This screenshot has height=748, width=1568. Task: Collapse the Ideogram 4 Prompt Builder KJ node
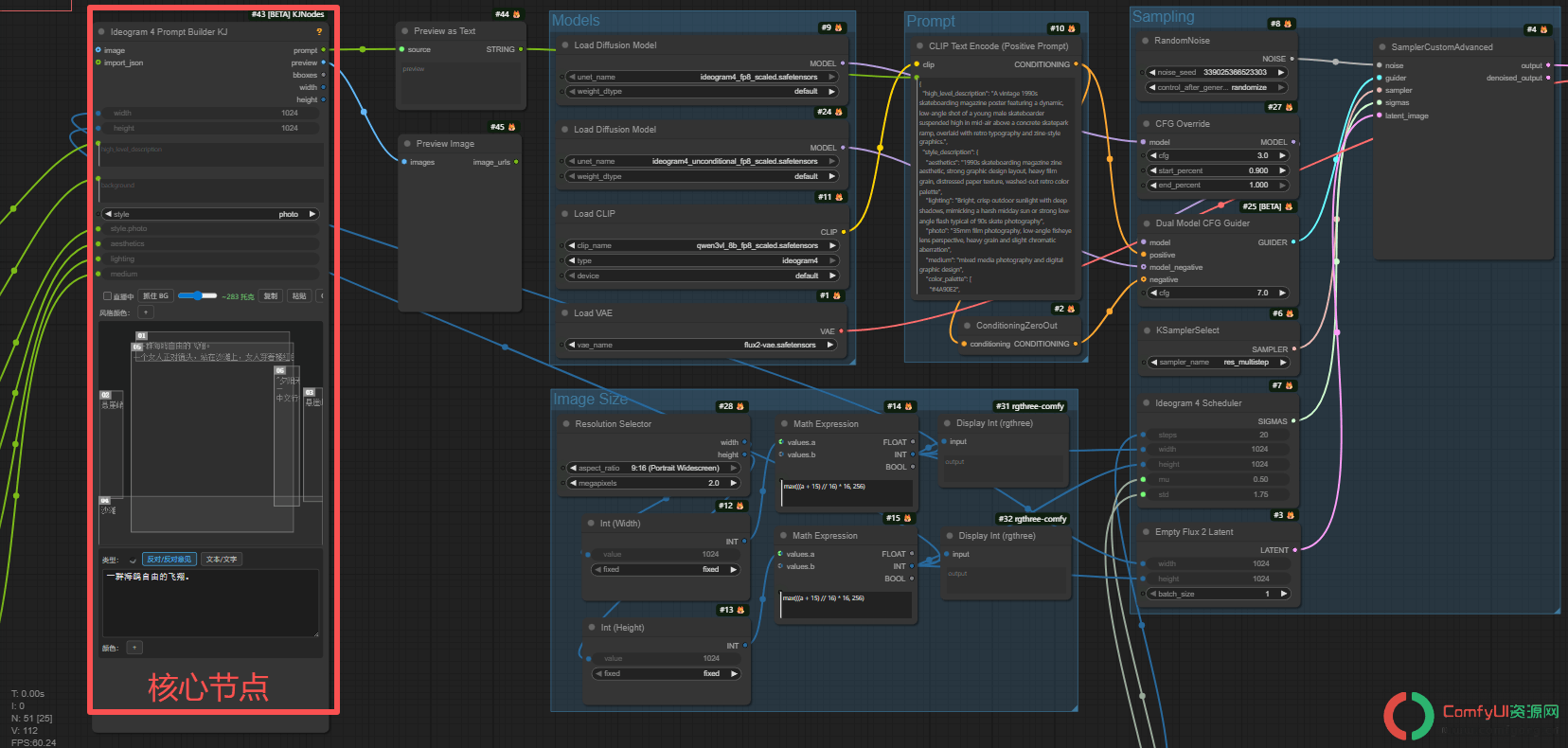tap(101, 32)
